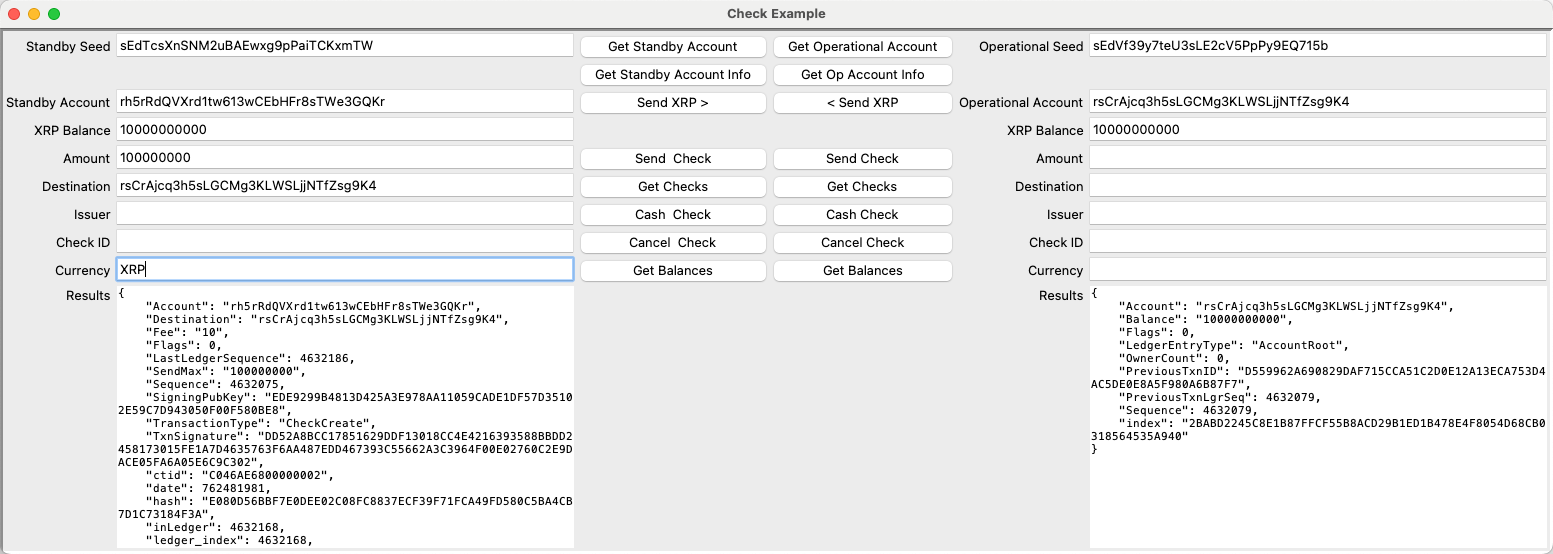Click the empty operational Issuer field
The width and height of the screenshot is (1553, 554).
coord(1317,214)
